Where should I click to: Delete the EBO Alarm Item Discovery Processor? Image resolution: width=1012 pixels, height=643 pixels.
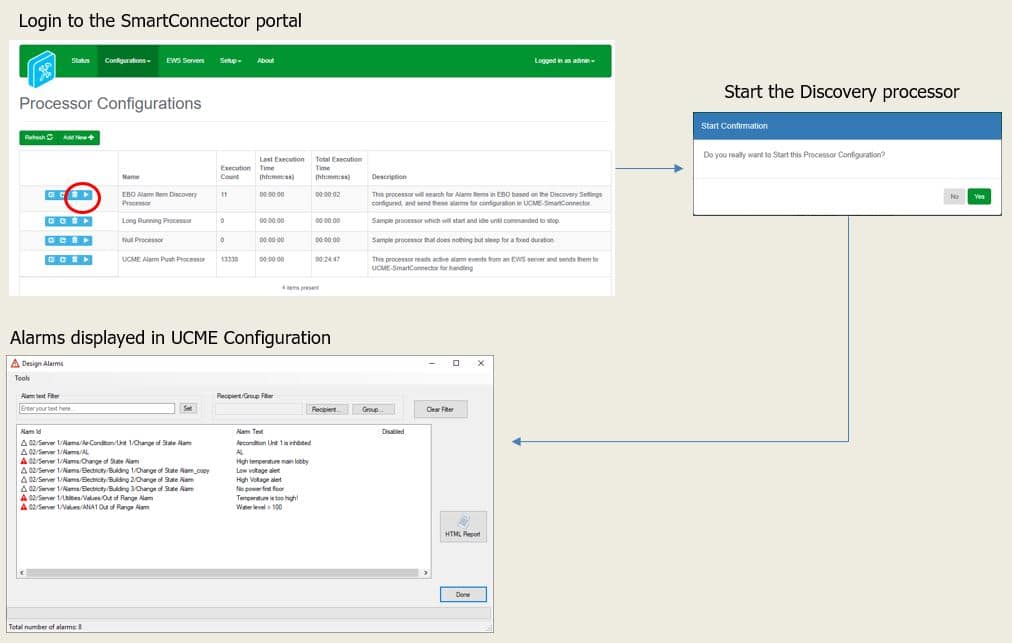coord(74,195)
